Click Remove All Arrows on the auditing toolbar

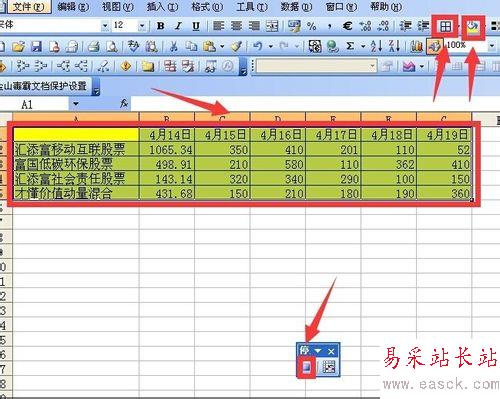(x=103, y=66)
